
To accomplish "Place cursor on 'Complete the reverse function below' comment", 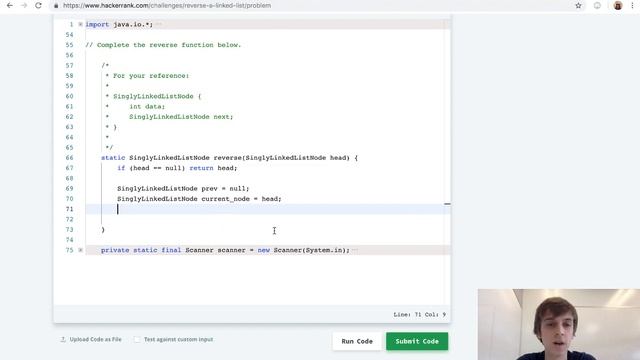I will pos(163,45).
